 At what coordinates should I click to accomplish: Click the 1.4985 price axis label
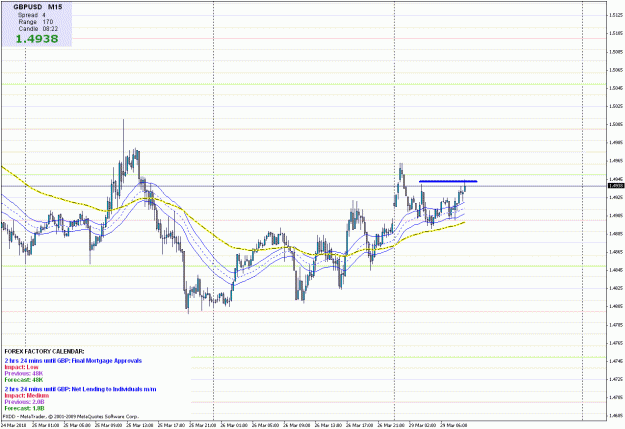point(616,142)
